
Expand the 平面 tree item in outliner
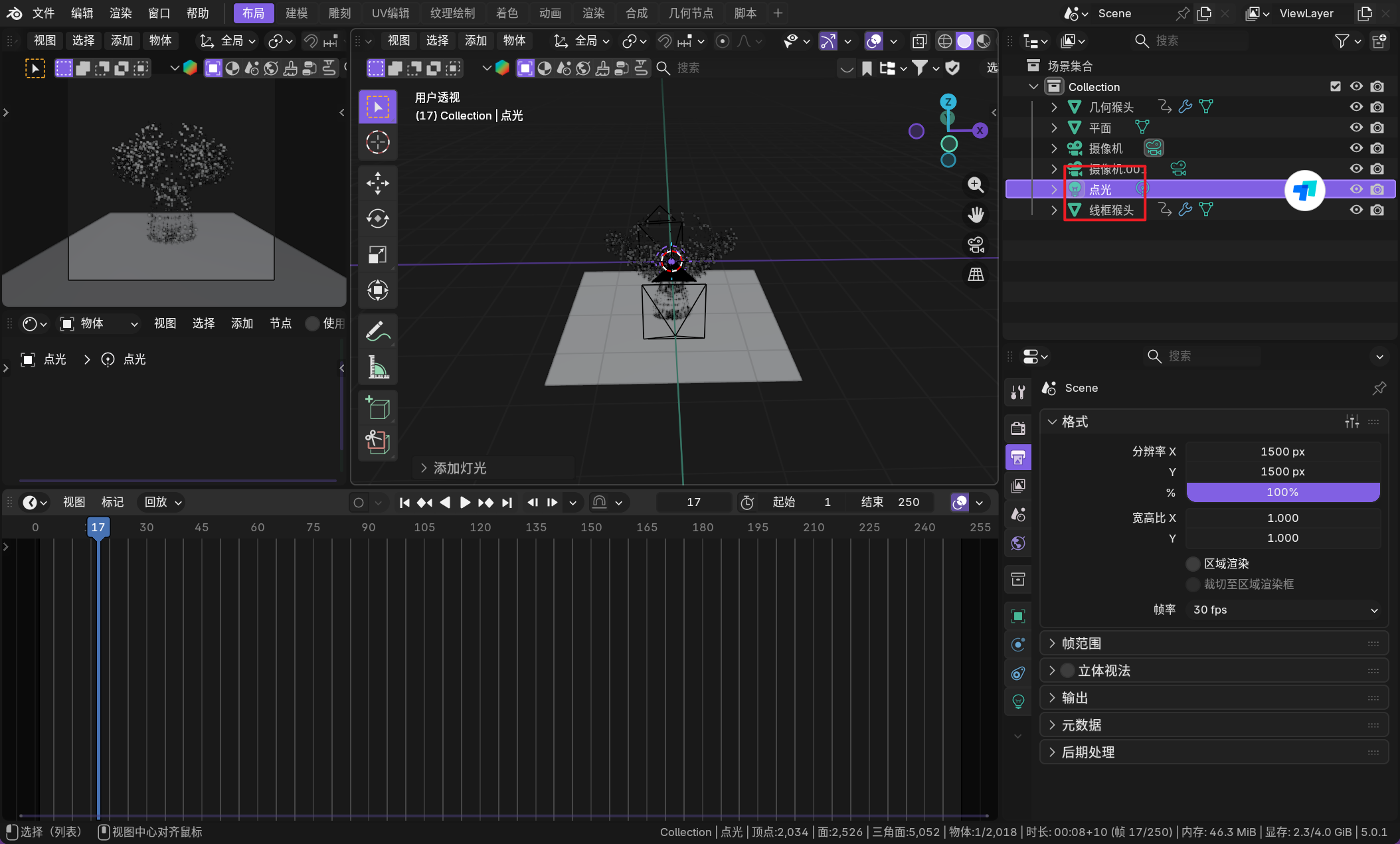(x=1054, y=127)
